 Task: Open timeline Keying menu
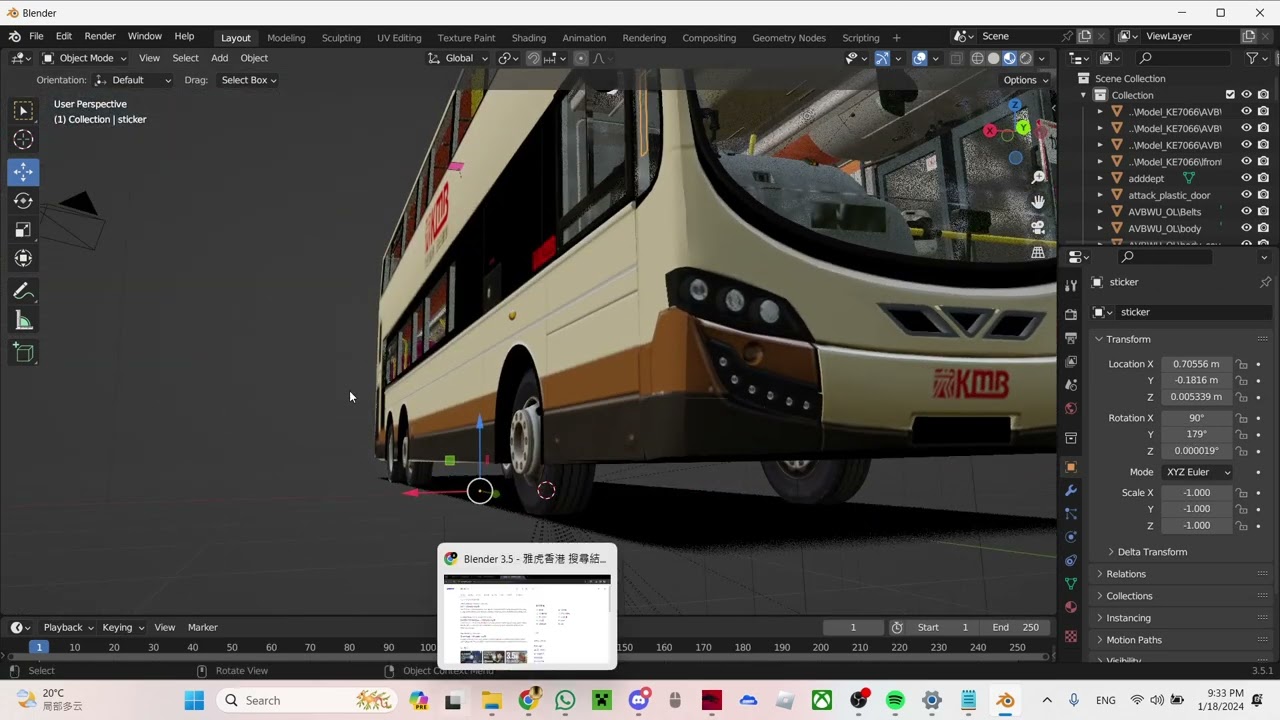[x=122, y=627]
